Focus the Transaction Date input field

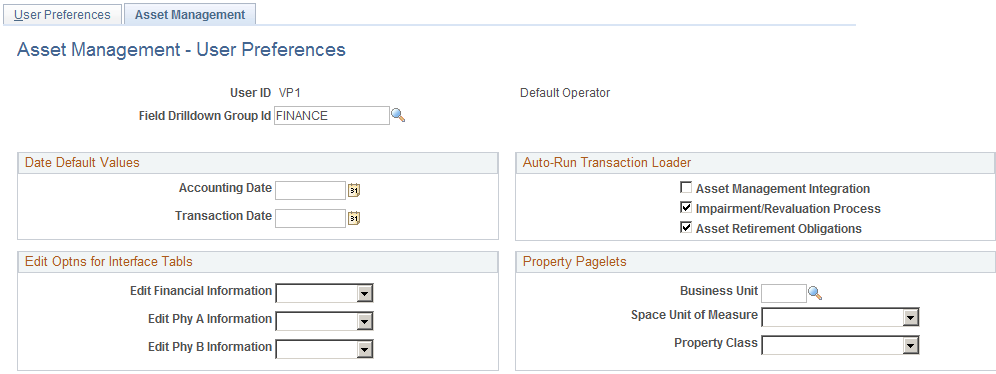pos(311,218)
